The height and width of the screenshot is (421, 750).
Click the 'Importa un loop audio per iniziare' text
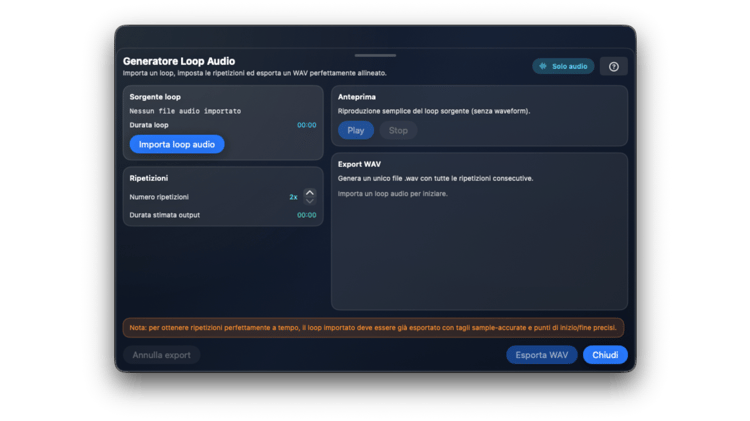pos(393,194)
